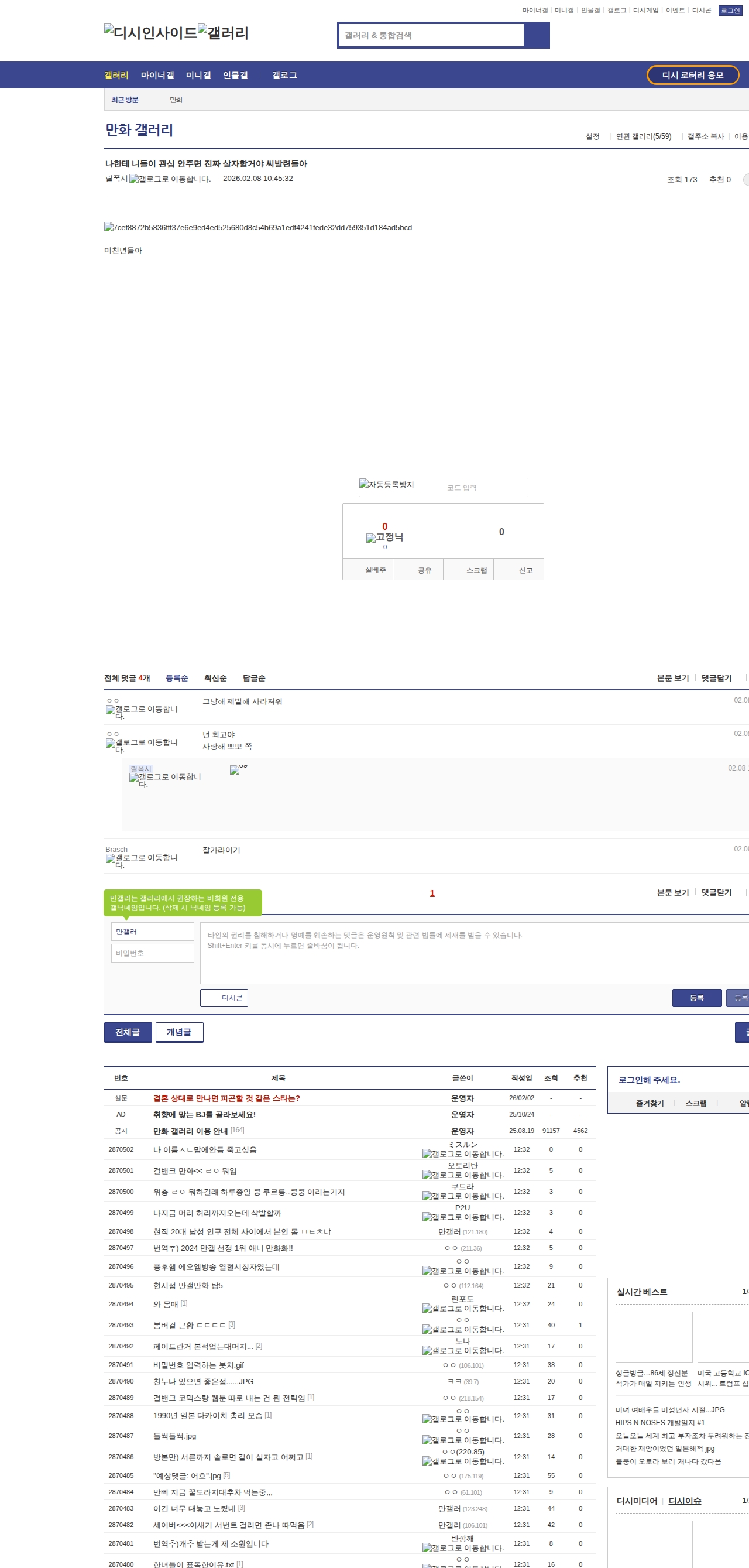Click the 비밀번호 input field
The width and height of the screenshot is (749, 1568).
[152, 953]
